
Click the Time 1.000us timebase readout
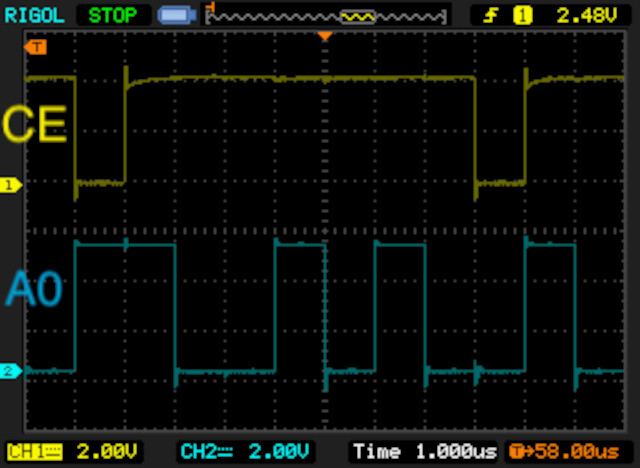pos(425,452)
